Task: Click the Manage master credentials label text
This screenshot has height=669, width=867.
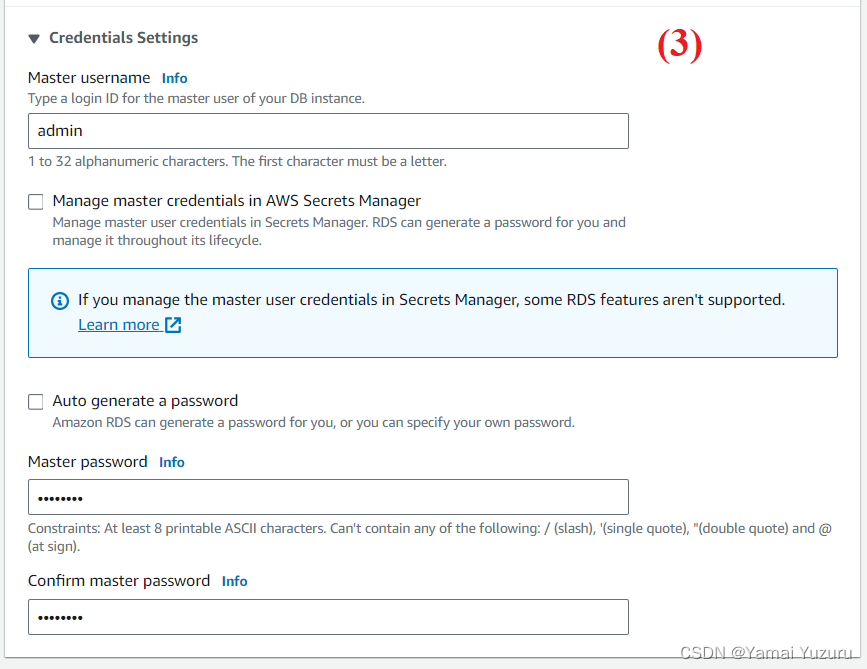Action: click(236, 201)
